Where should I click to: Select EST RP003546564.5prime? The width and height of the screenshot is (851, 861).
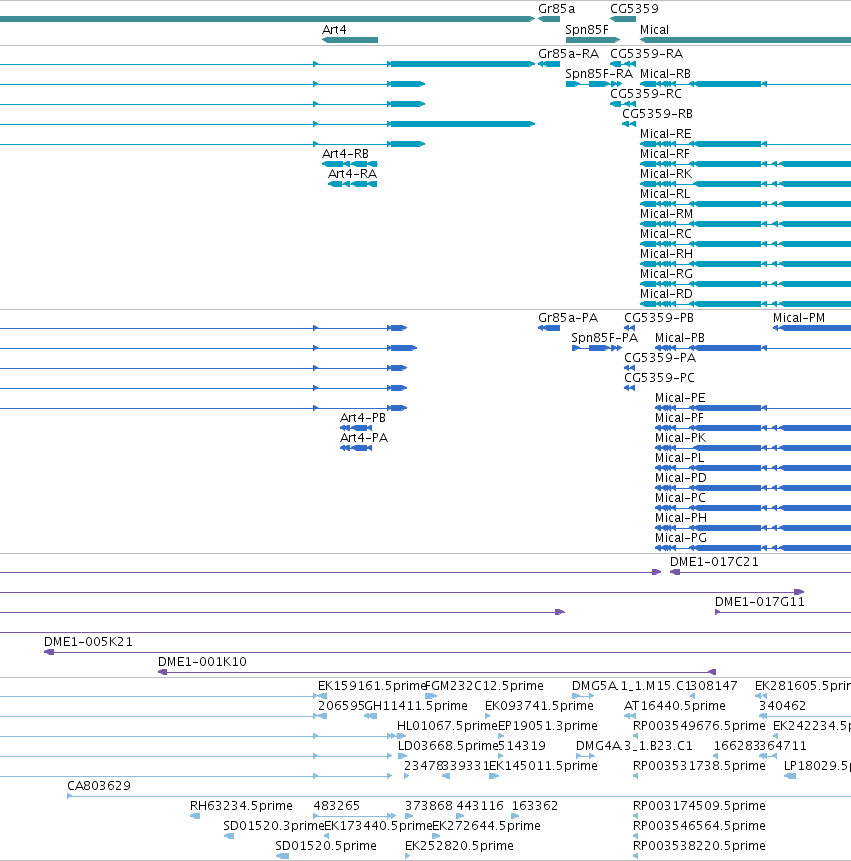699,826
